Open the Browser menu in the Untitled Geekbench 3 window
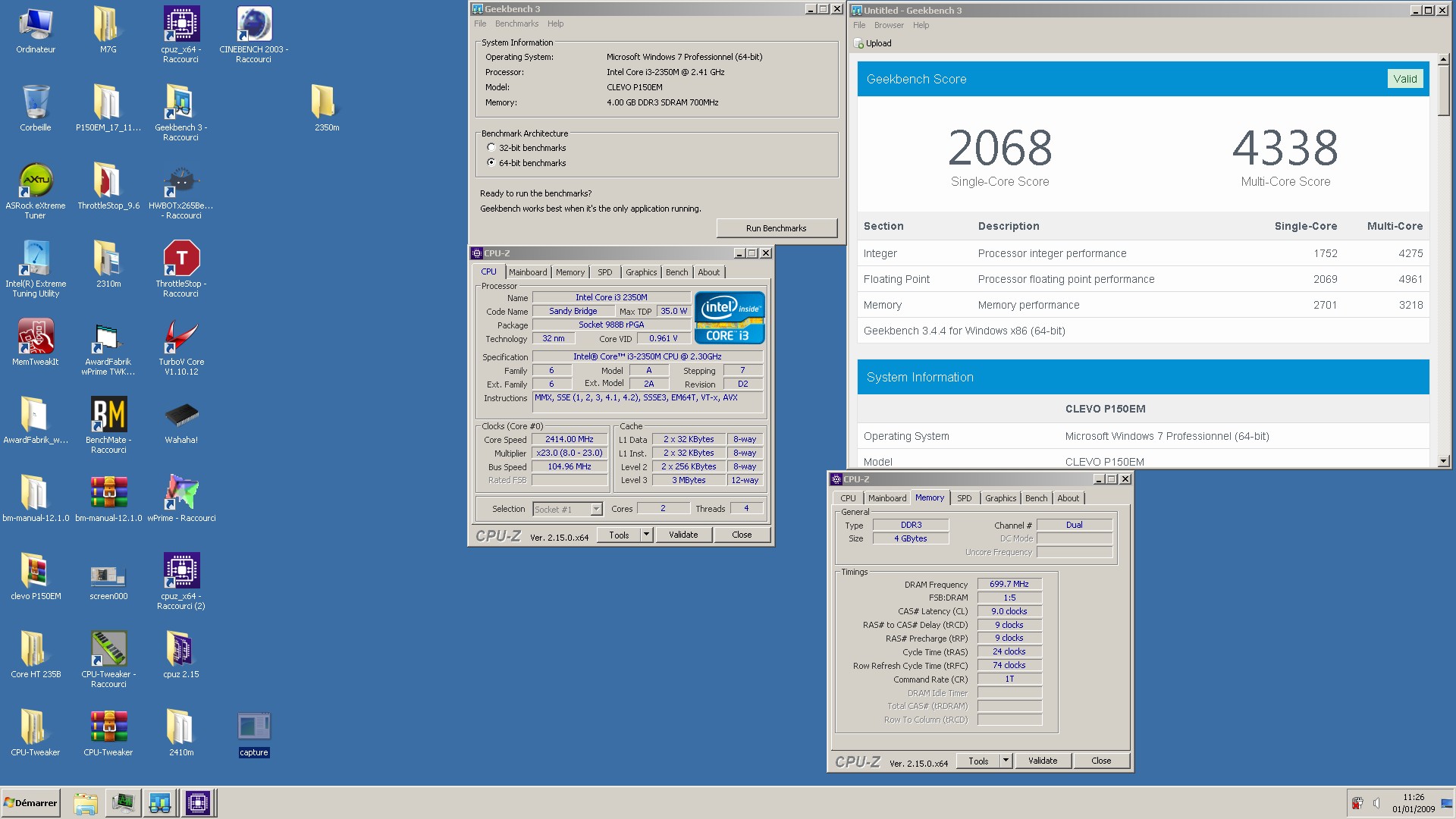Screen dimensions: 1456x819 pyautogui.click(x=889, y=25)
